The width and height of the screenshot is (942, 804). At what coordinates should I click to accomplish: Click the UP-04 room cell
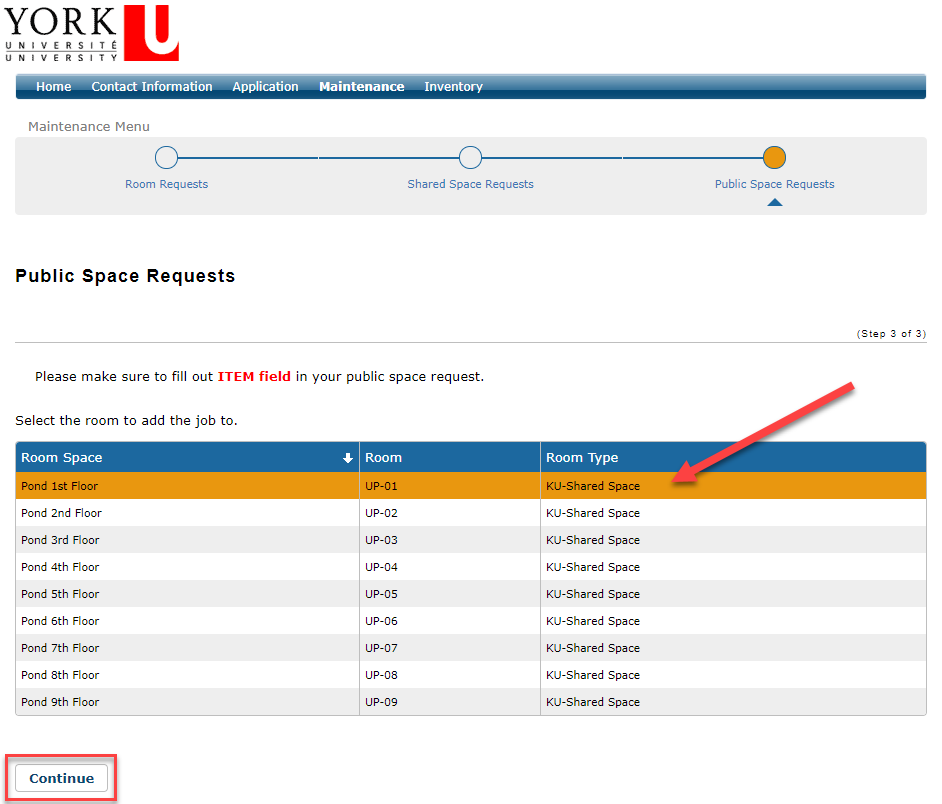[x=450, y=567]
